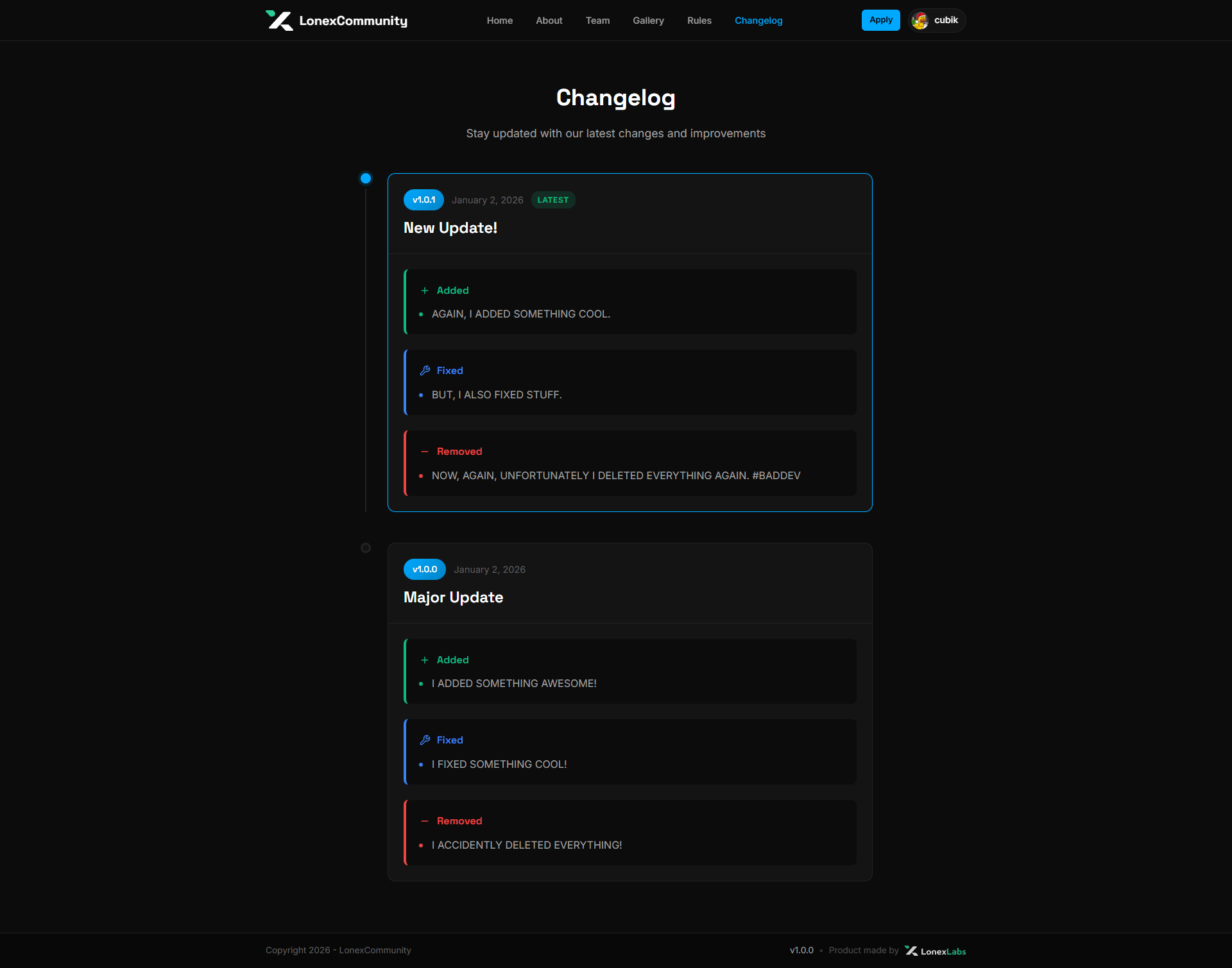This screenshot has height=968, width=1232.
Task: Click the minus icon beside Removed in v1.0.1
Action: click(425, 452)
